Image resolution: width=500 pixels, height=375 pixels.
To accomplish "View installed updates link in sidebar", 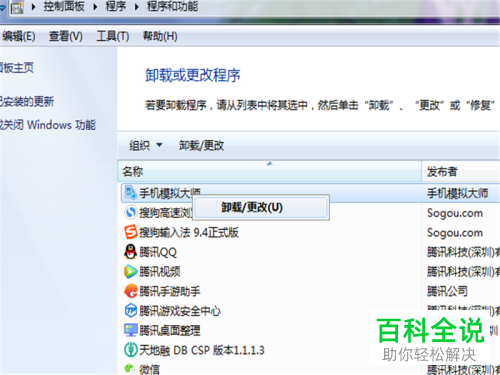I will pyautogui.click(x=27, y=101).
